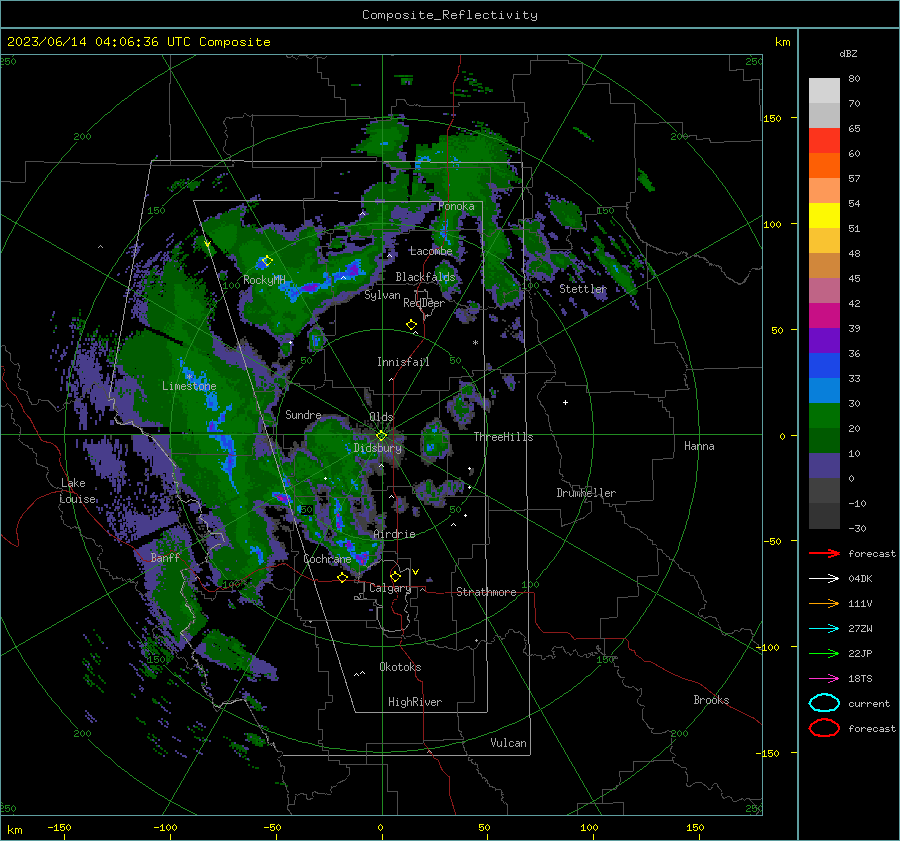
Task: Click the Sylvan label
Action: (382, 295)
